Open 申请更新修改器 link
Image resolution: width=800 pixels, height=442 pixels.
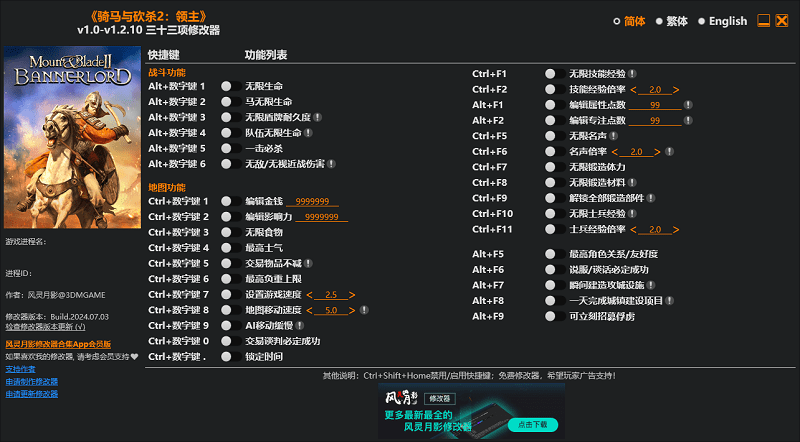point(32,394)
